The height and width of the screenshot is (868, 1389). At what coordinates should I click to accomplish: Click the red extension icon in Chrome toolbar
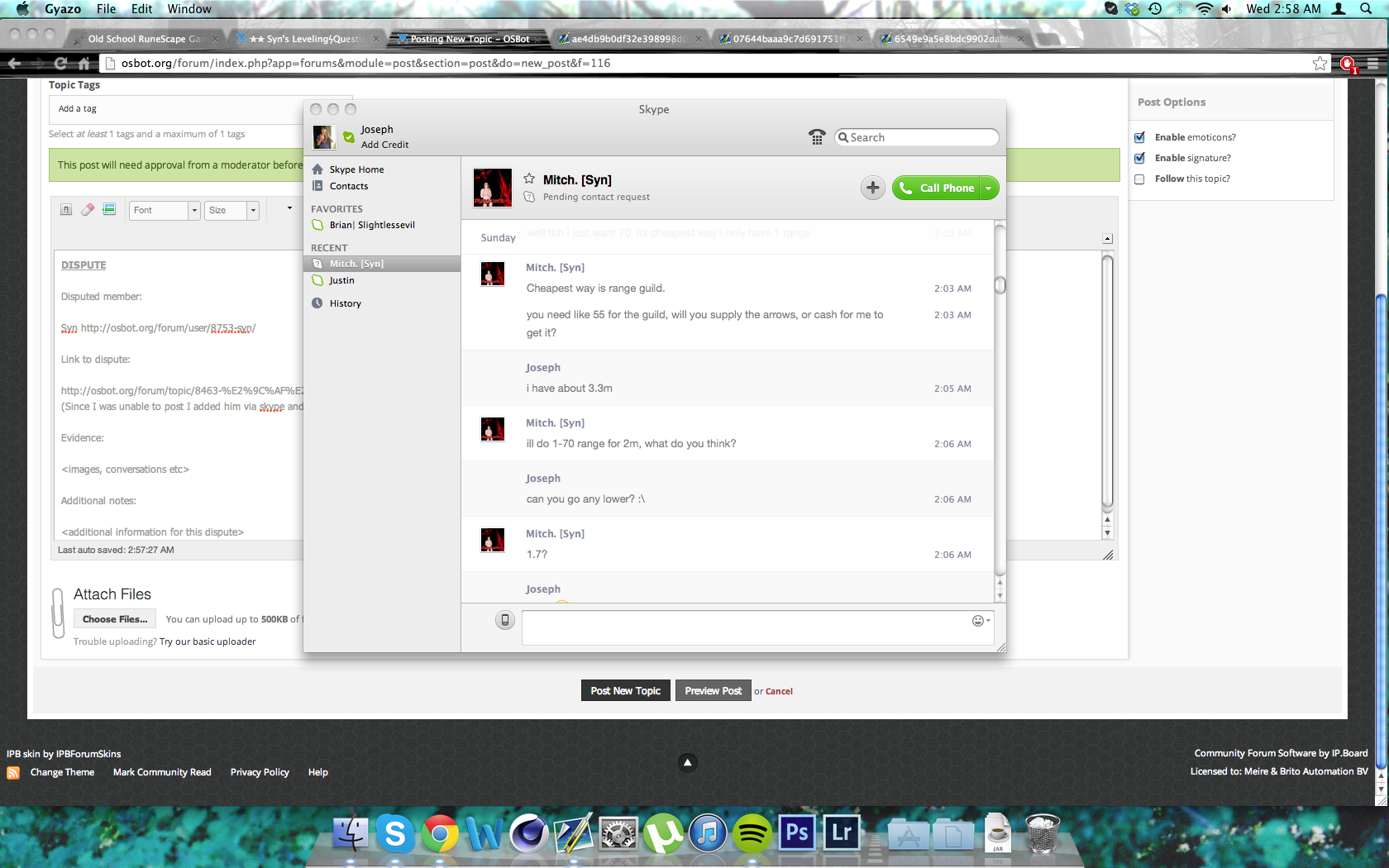pos(1348,64)
